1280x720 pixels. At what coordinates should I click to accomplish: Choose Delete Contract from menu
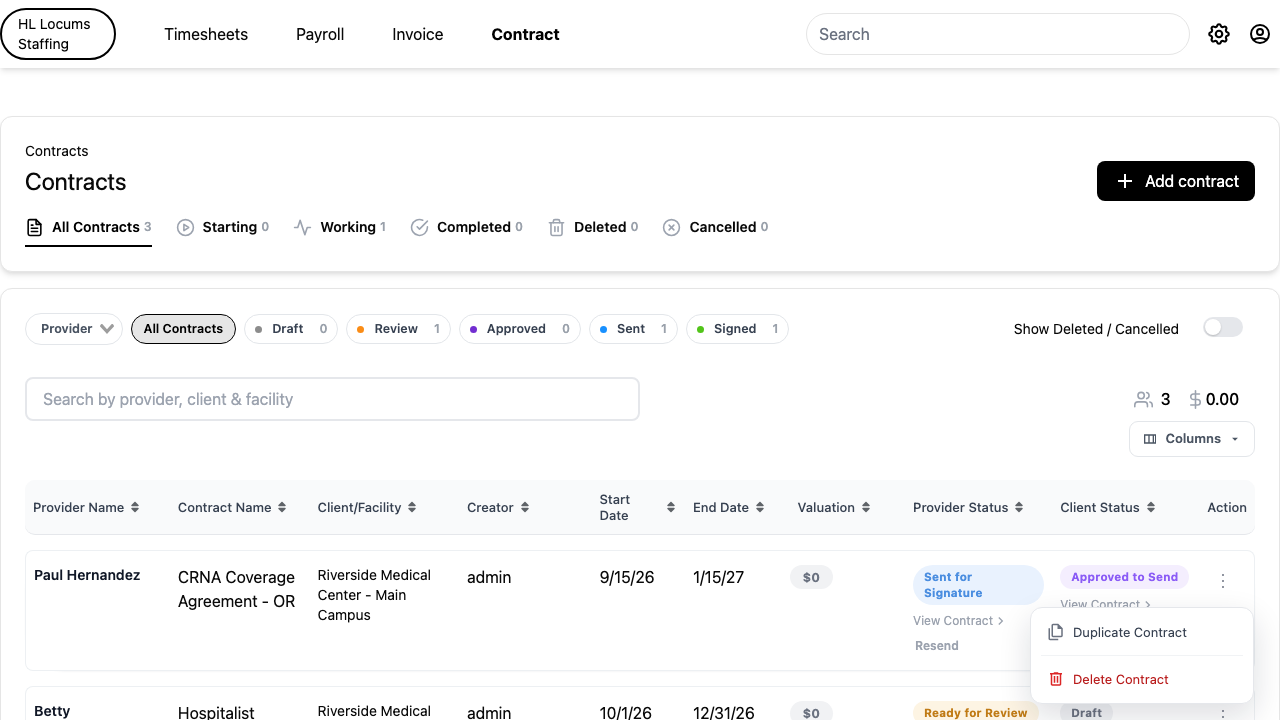point(1141,679)
